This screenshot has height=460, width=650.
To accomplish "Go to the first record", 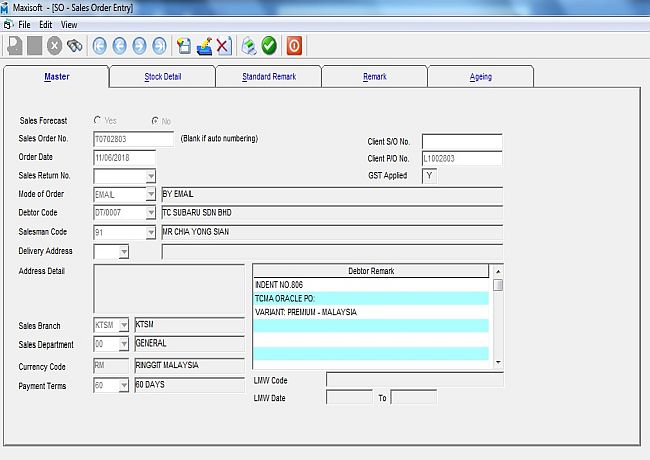I will (x=100, y=45).
